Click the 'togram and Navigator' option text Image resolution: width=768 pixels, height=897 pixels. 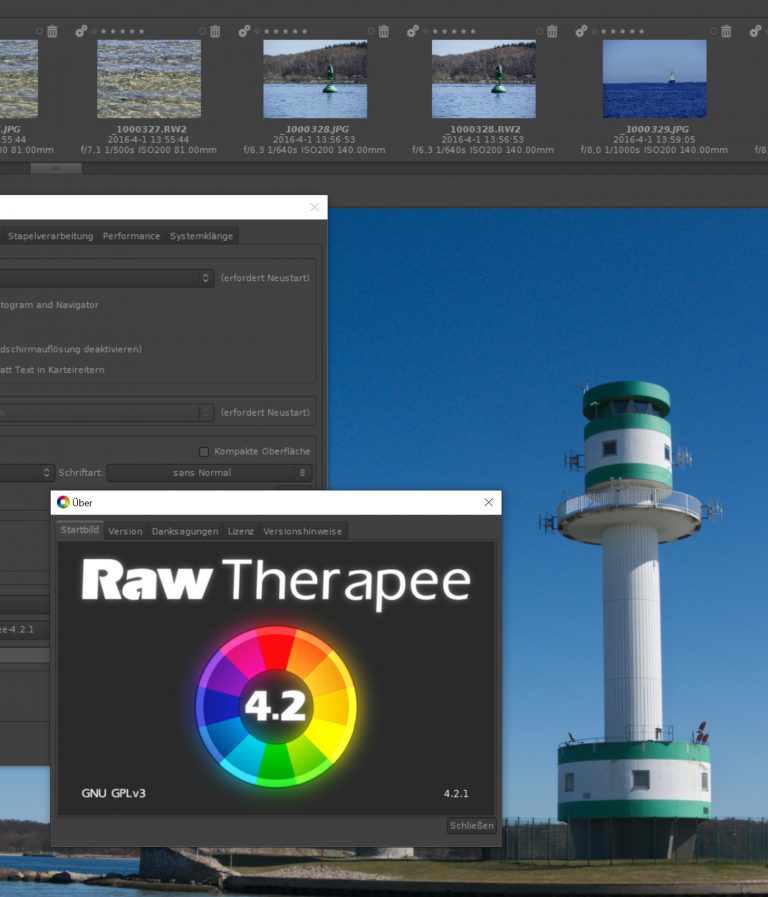point(49,305)
